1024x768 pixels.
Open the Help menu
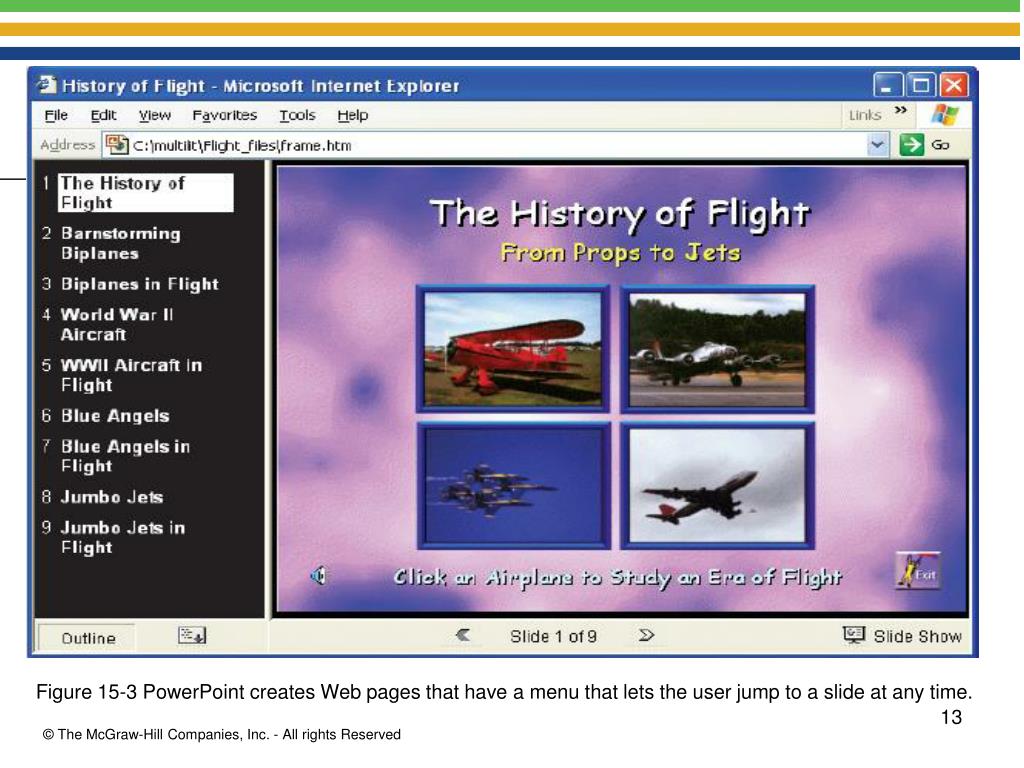tap(353, 116)
